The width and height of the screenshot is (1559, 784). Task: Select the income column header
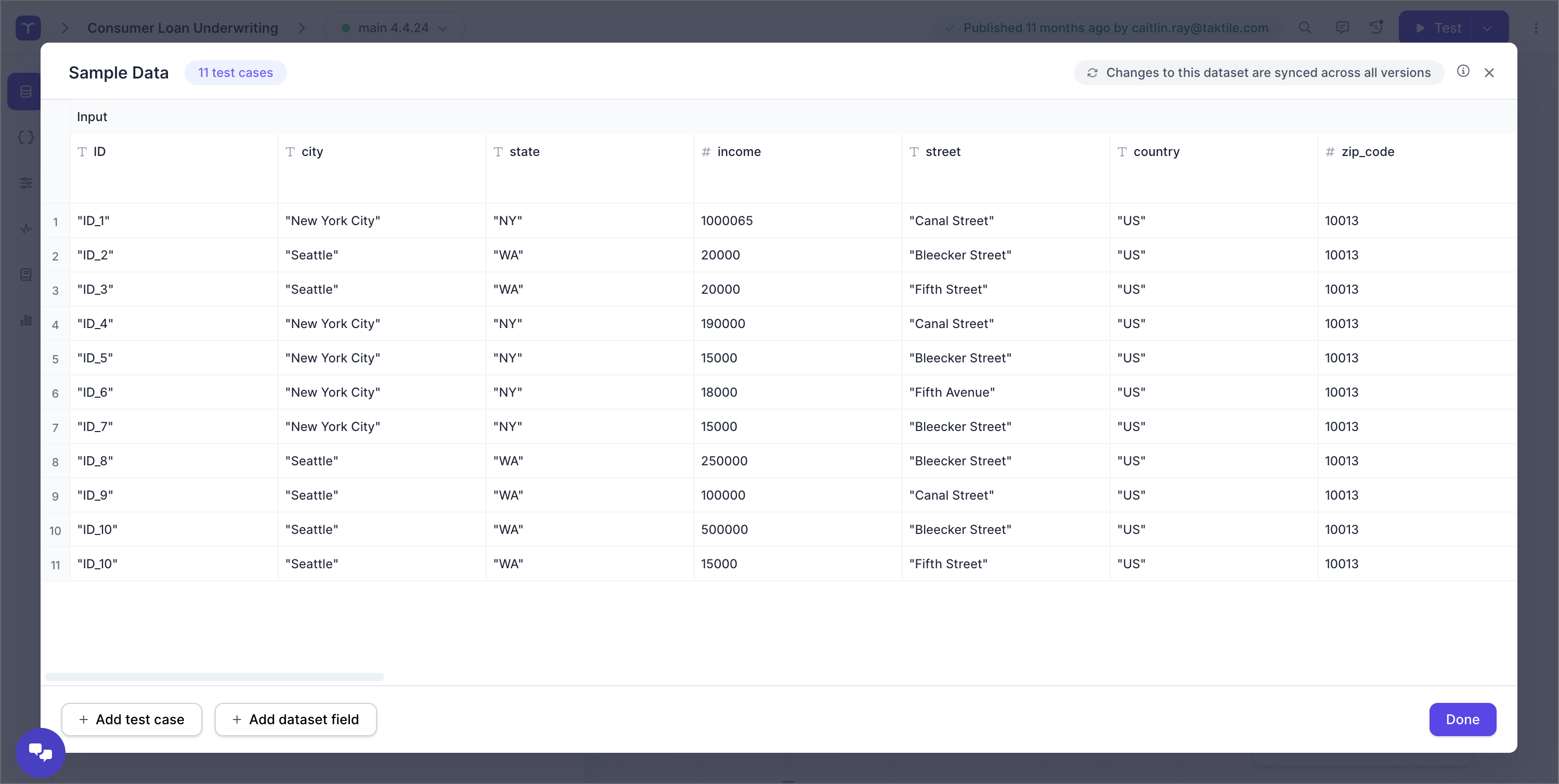(798, 168)
